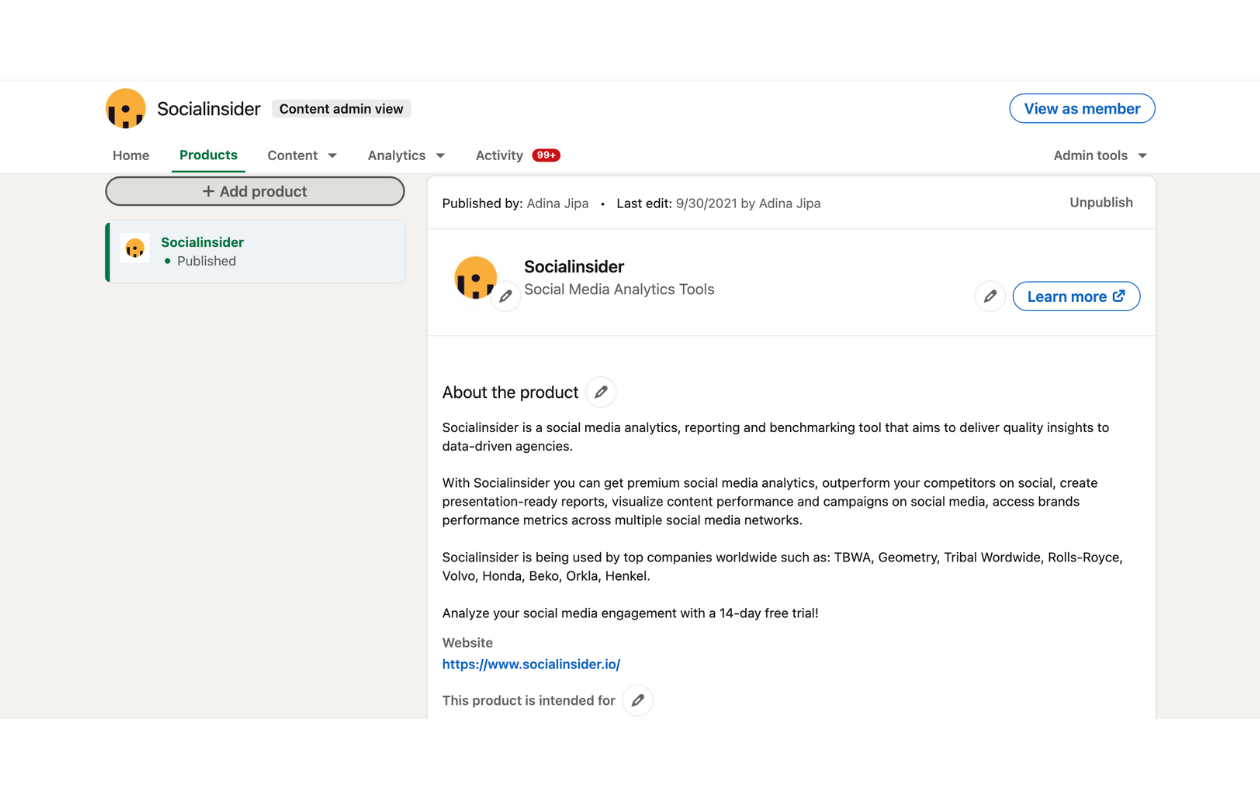Select Socialinsider product in the sidebar
1260x800 pixels.
pyautogui.click(x=256, y=252)
